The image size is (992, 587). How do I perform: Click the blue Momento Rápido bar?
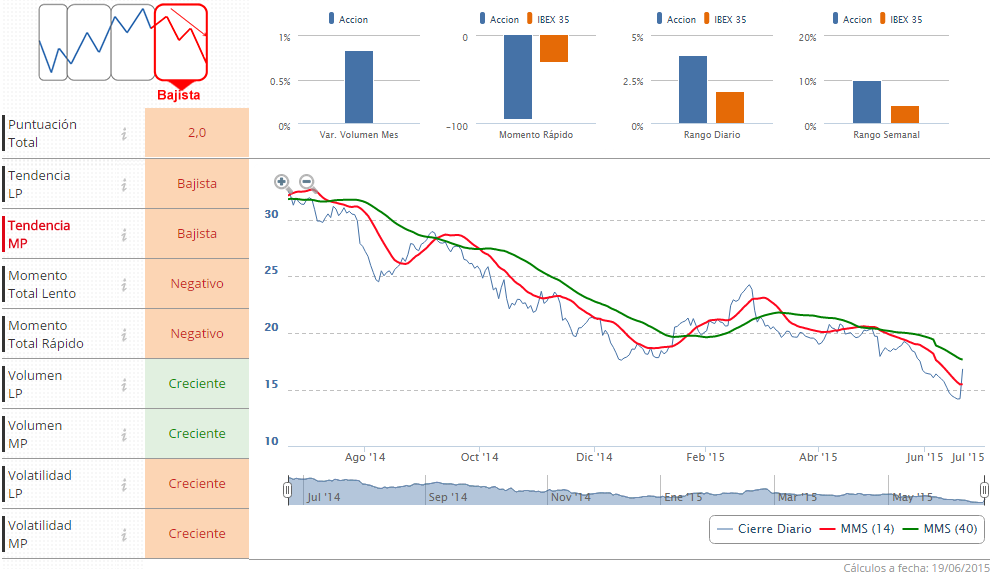coord(518,77)
